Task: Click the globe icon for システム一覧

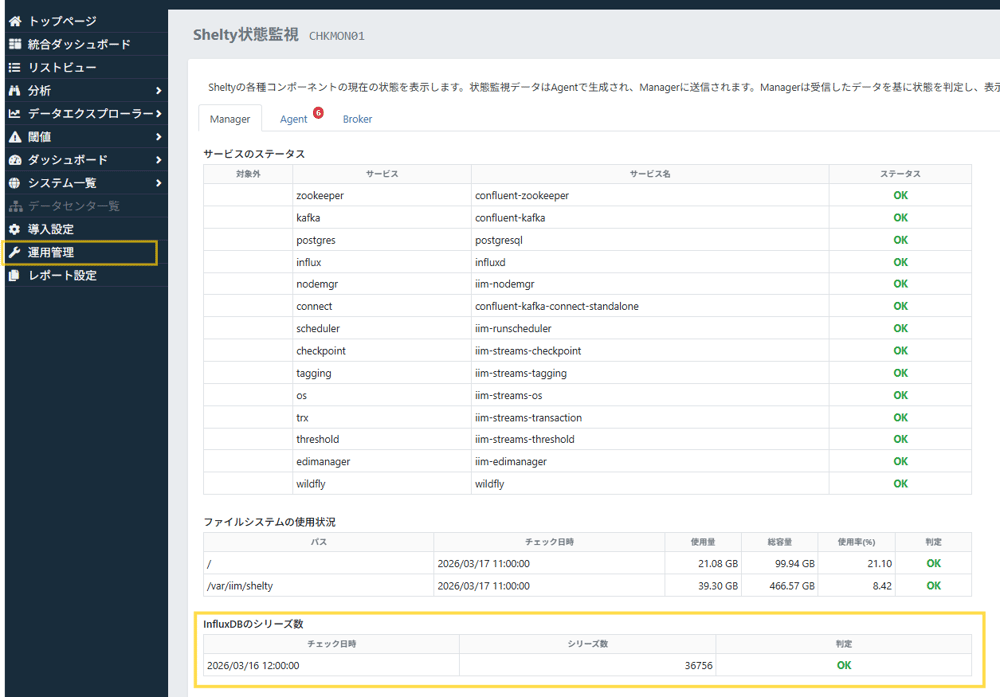Action: [x=15, y=183]
